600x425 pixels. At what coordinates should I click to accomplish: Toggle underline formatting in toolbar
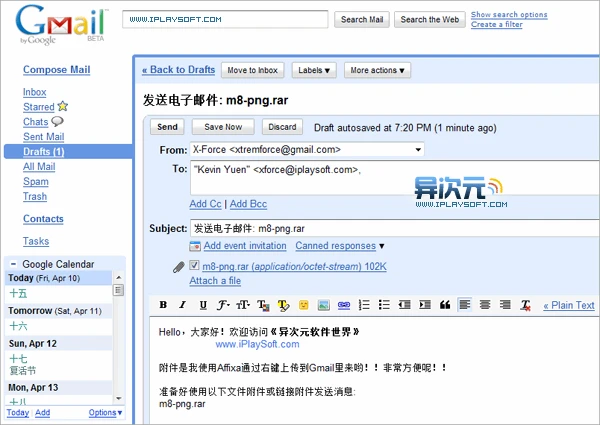point(203,305)
